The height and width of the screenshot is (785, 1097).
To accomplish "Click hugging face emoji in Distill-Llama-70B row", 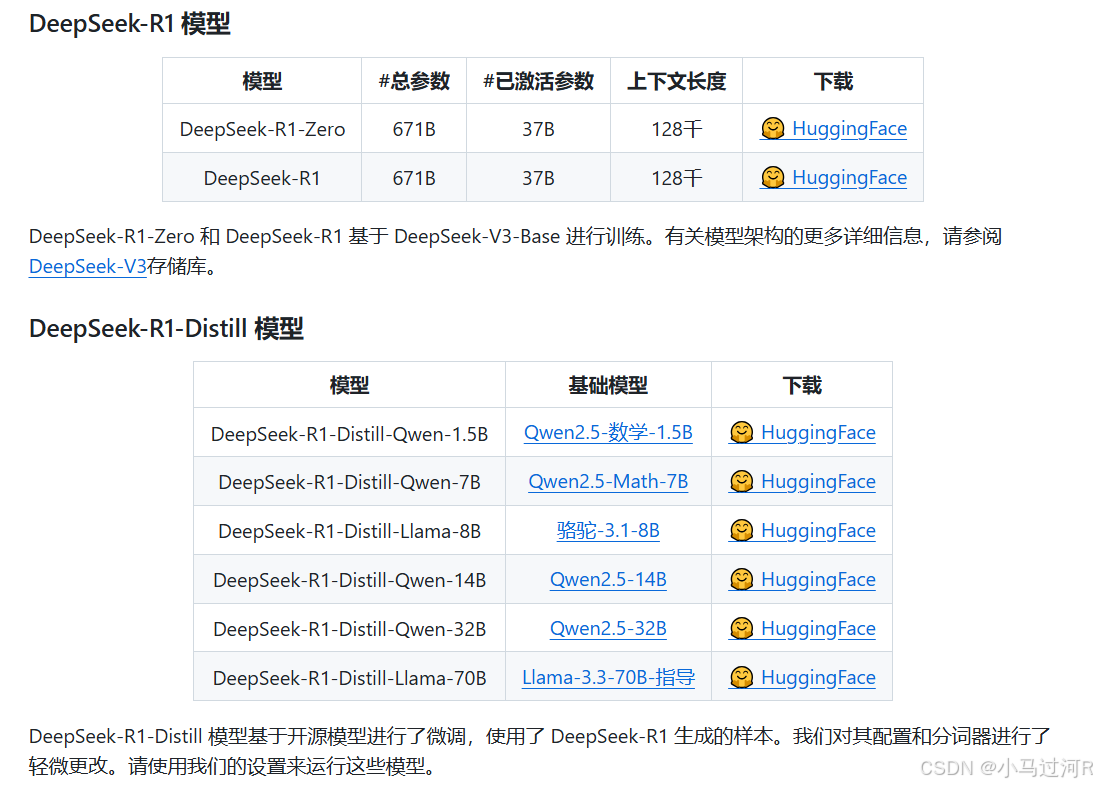I will (x=742, y=677).
